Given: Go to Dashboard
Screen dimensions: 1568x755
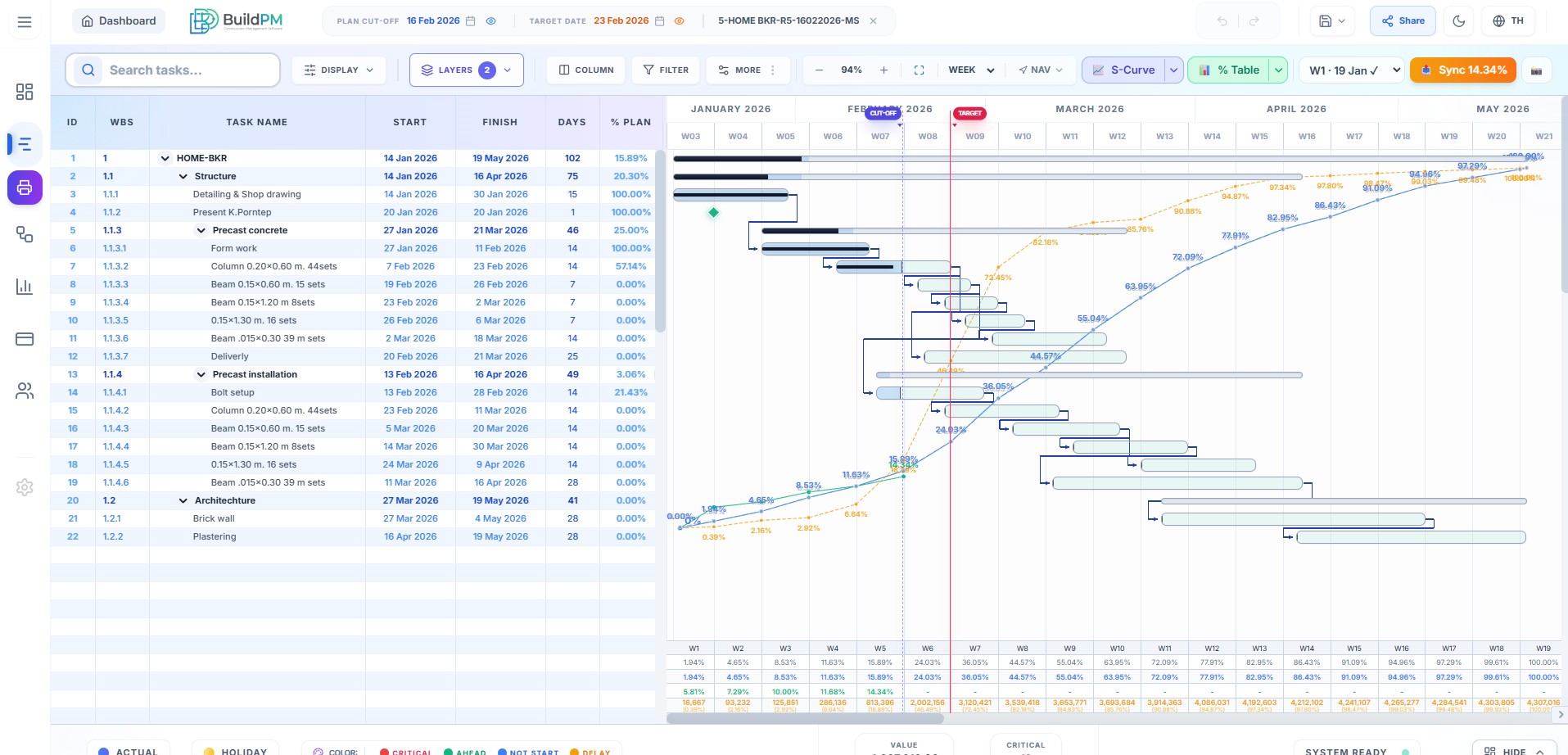Looking at the screenshot, I should pos(119,21).
